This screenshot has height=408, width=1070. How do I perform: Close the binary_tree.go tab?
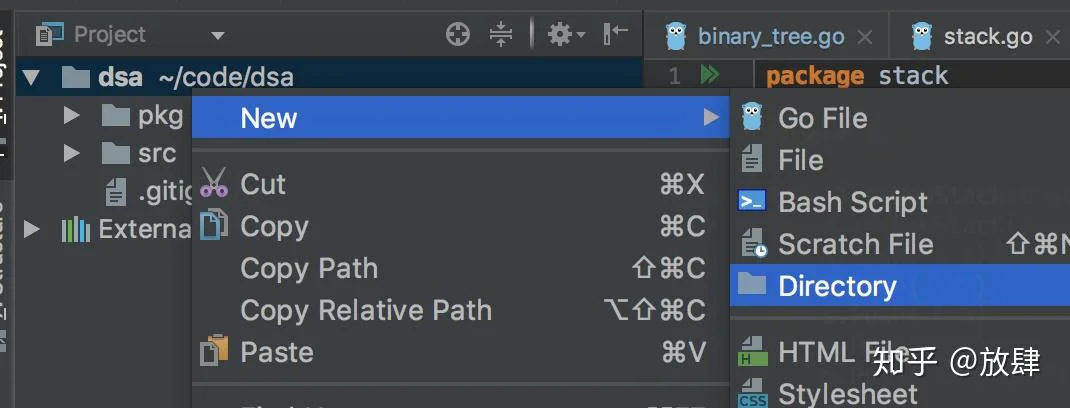[865, 37]
